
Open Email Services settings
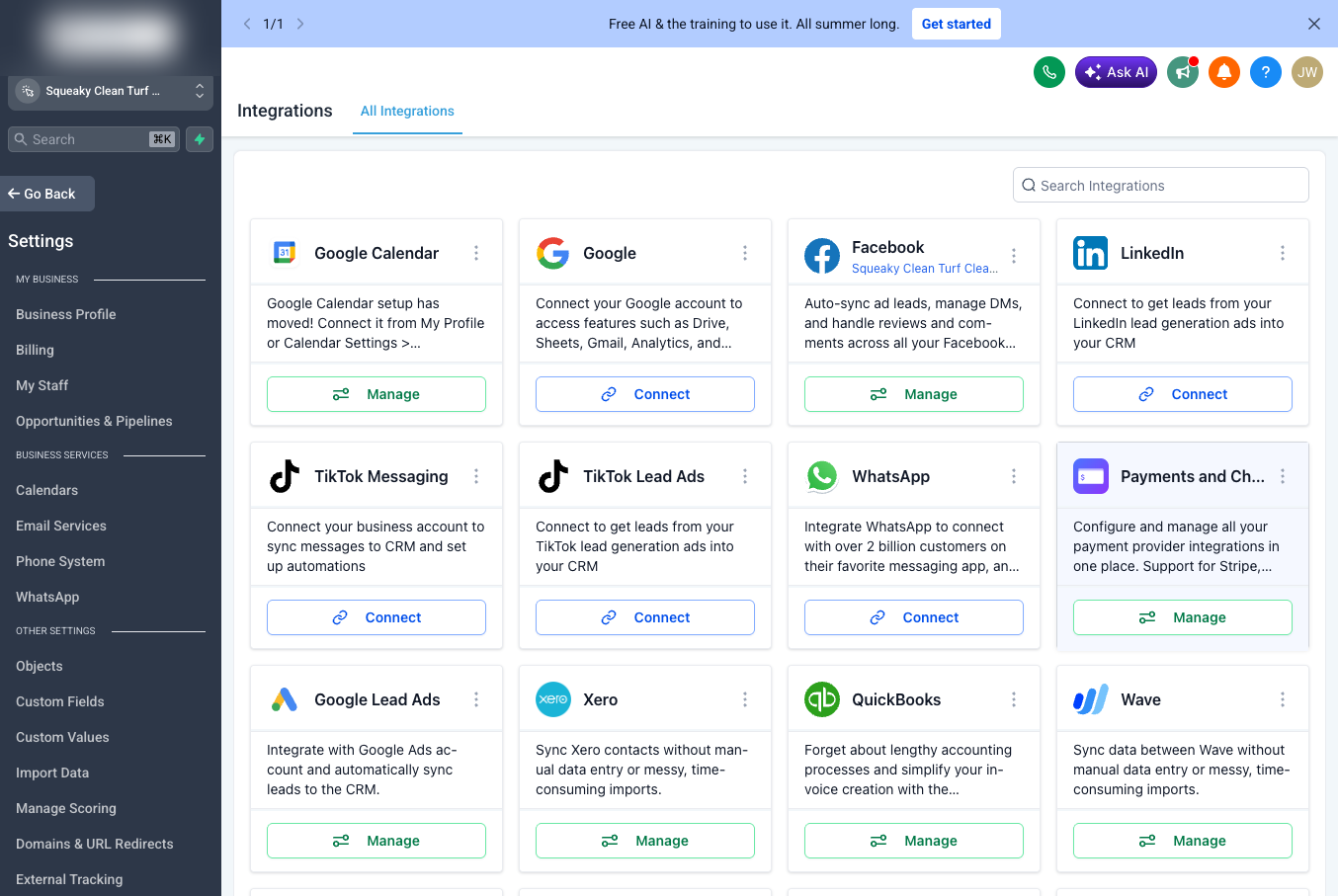(61, 526)
